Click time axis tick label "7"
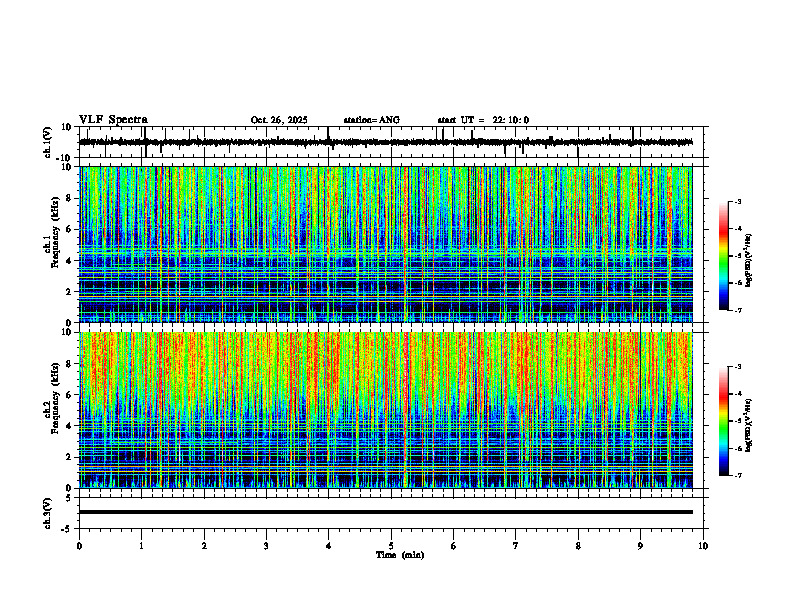This screenshot has width=792, height=612. click(516, 546)
